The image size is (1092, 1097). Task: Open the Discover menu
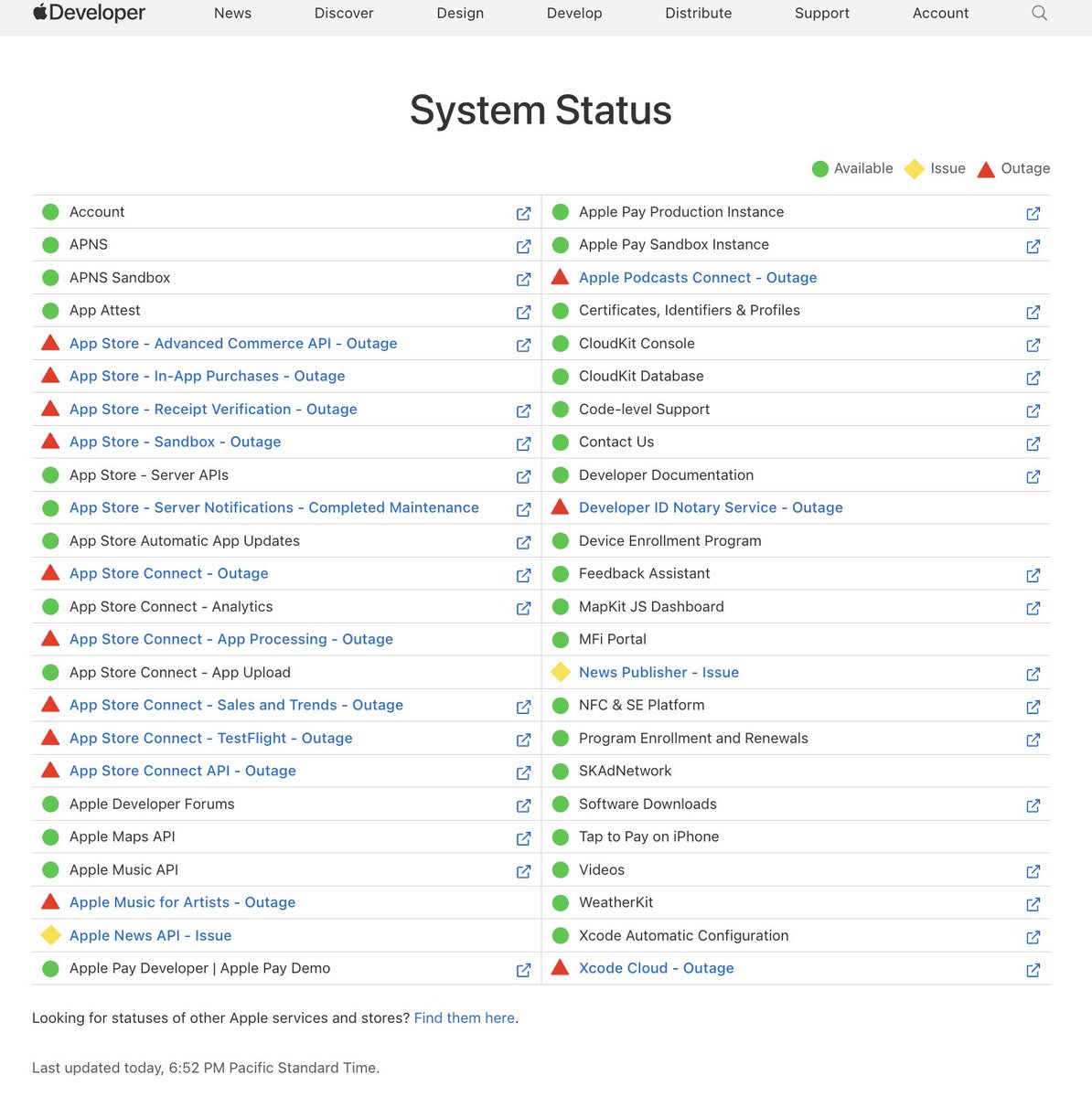click(344, 13)
